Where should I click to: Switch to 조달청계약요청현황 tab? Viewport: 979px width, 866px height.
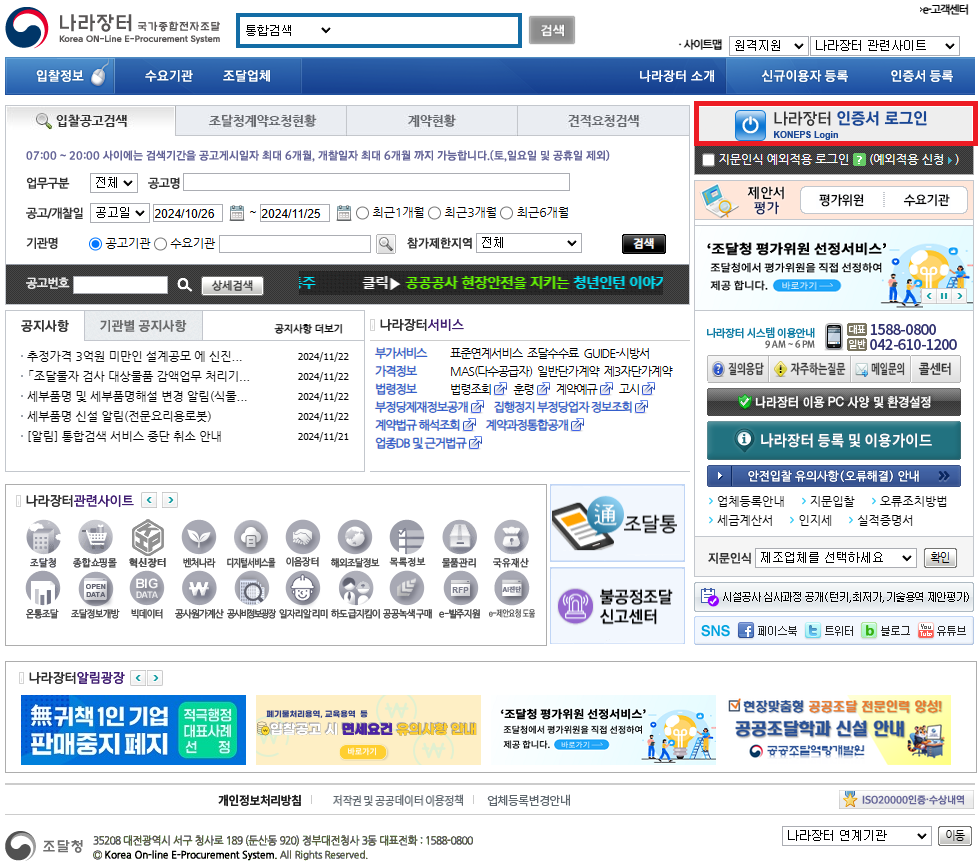[x=262, y=121]
